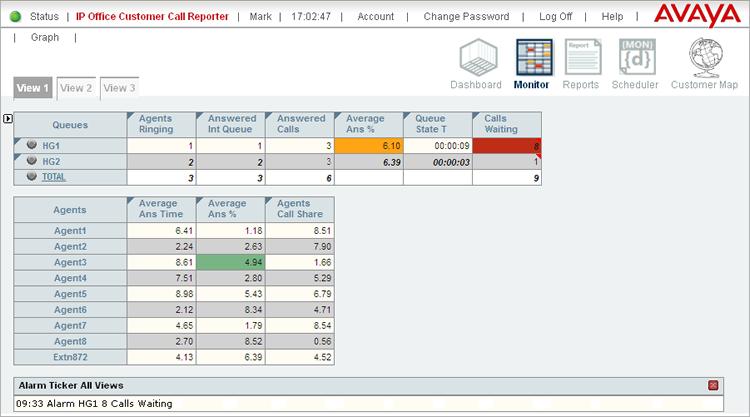Open the Customer Map globe icon
The height and width of the screenshot is (417, 750).
(706, 58)
